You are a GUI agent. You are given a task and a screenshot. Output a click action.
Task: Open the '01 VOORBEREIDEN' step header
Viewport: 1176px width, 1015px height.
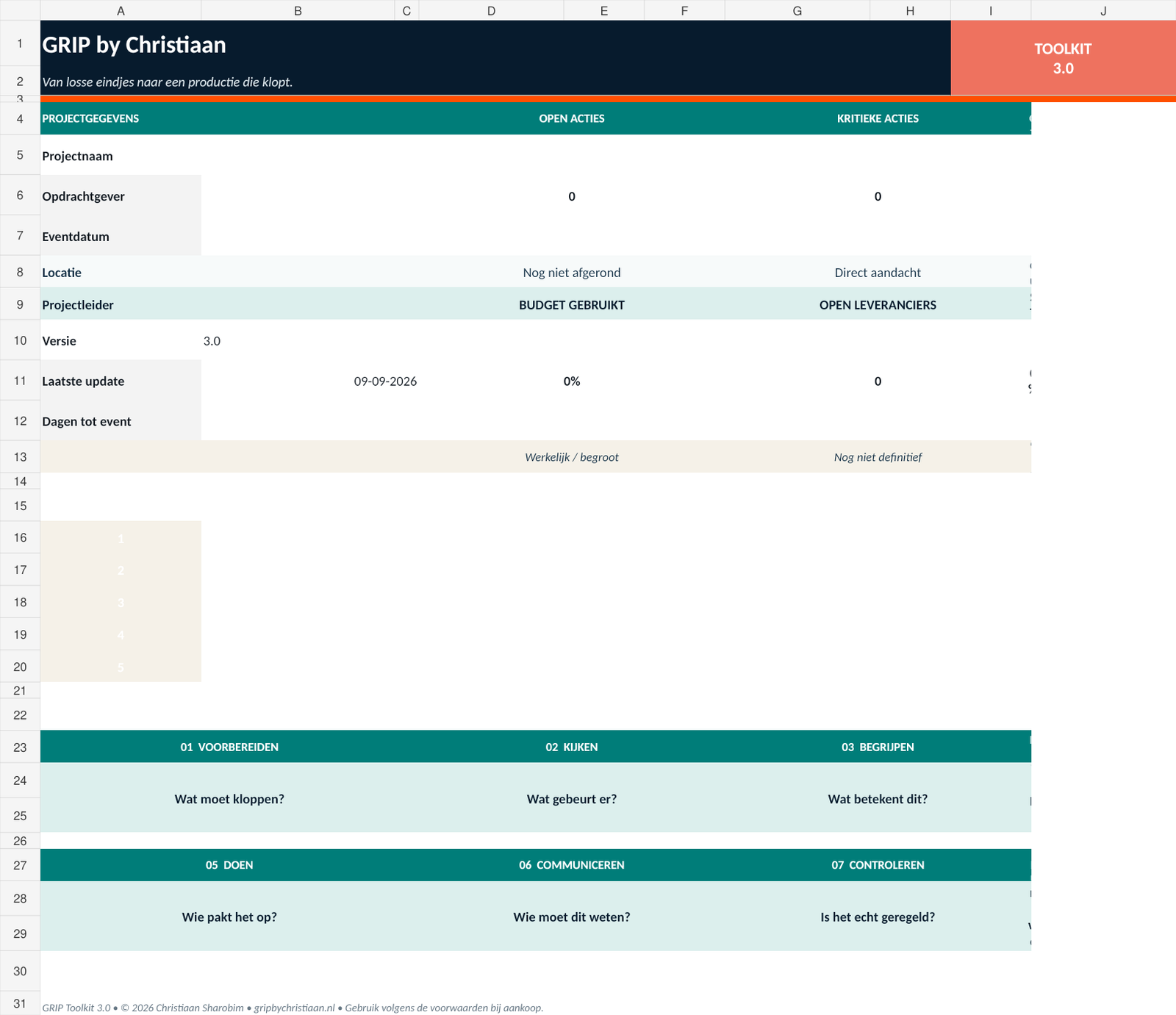229,747
